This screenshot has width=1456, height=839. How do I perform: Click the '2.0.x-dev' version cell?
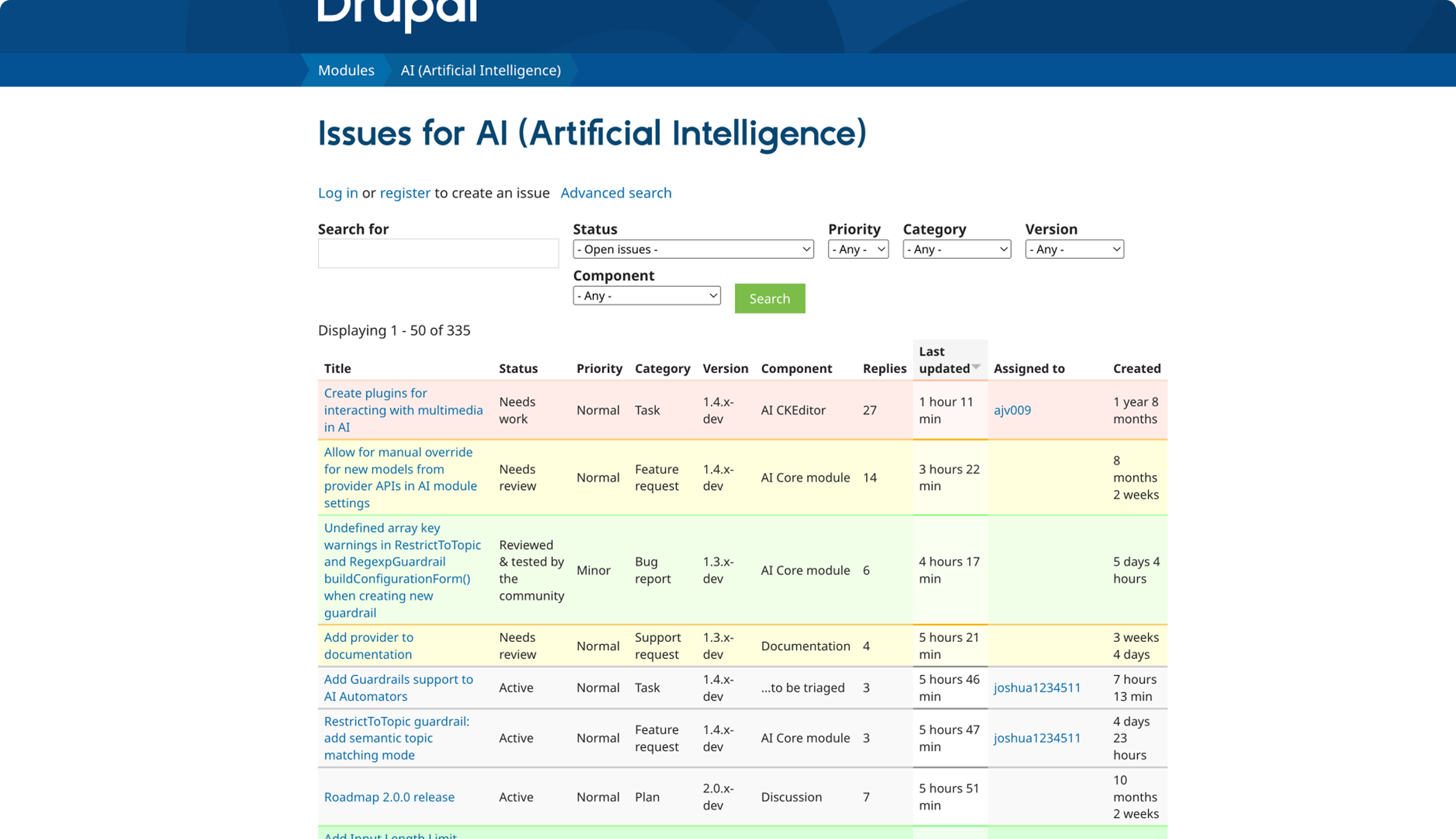(x=717, y=796)
